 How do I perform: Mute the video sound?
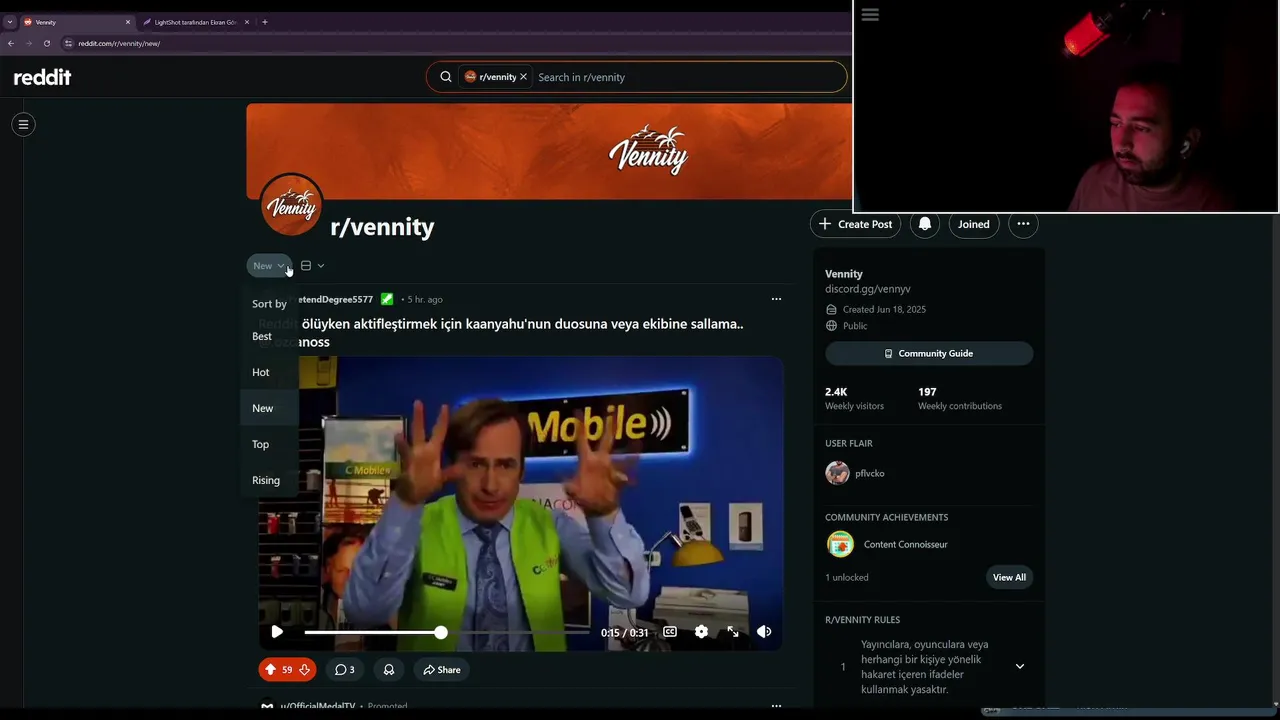[764, 632]
